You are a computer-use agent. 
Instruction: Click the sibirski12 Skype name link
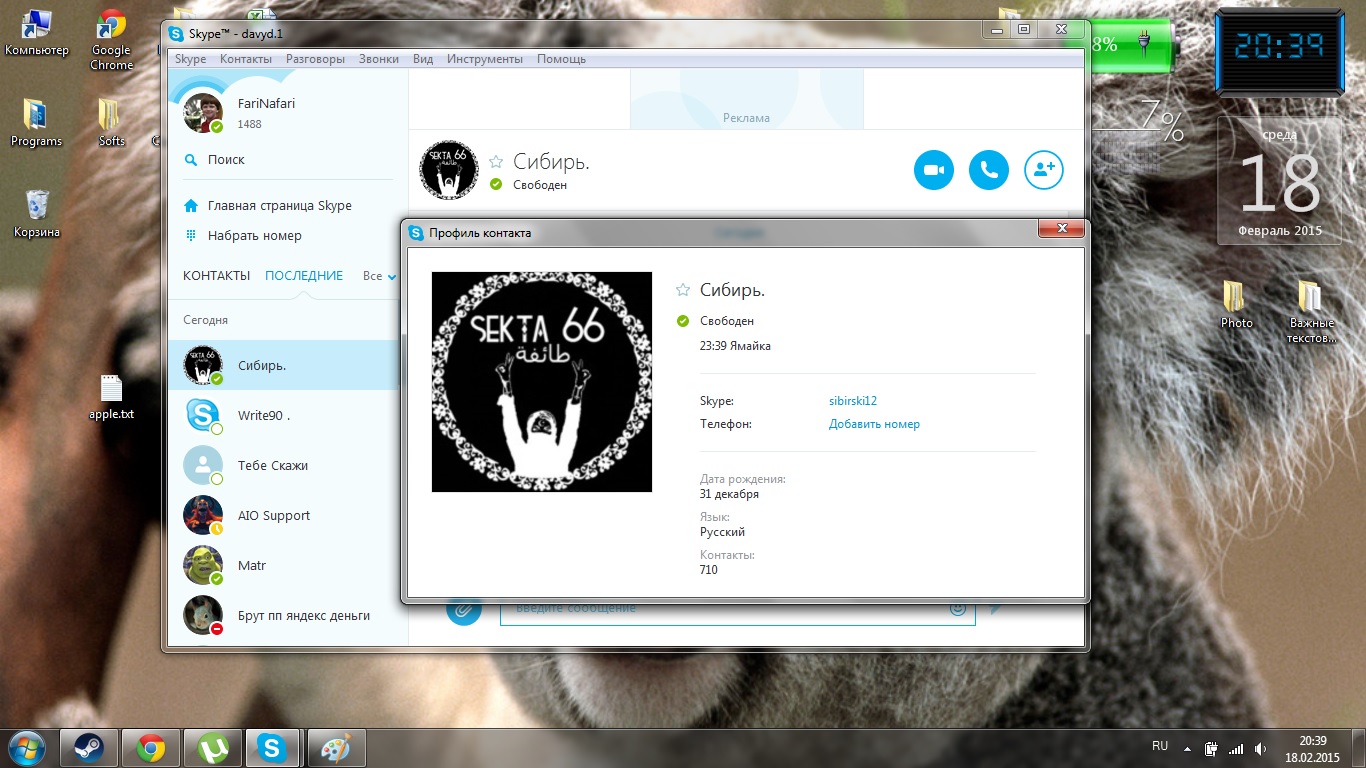(853, 401)
